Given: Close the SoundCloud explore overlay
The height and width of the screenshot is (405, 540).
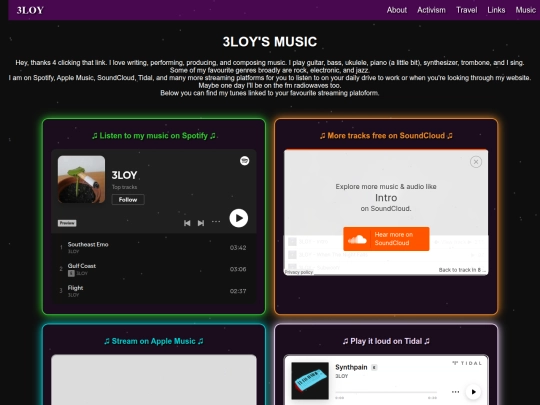Looking at the screenshot, I should tap(476, 162).
